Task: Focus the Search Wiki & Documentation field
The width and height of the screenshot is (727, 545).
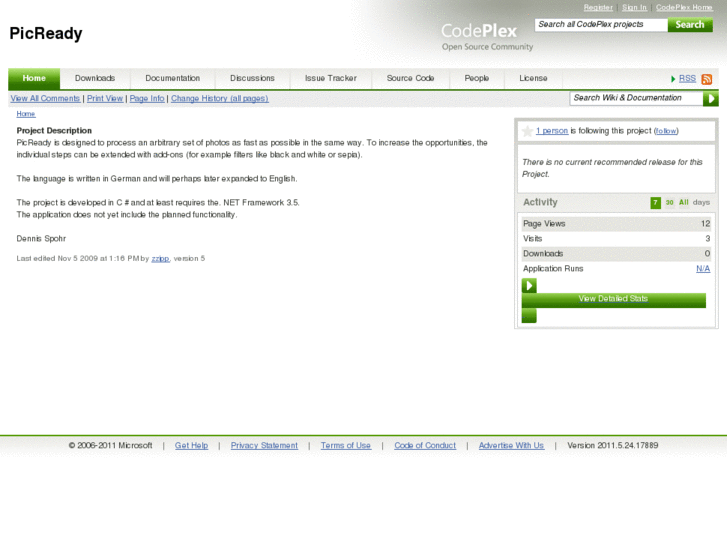Action: (x=637, y=98)
